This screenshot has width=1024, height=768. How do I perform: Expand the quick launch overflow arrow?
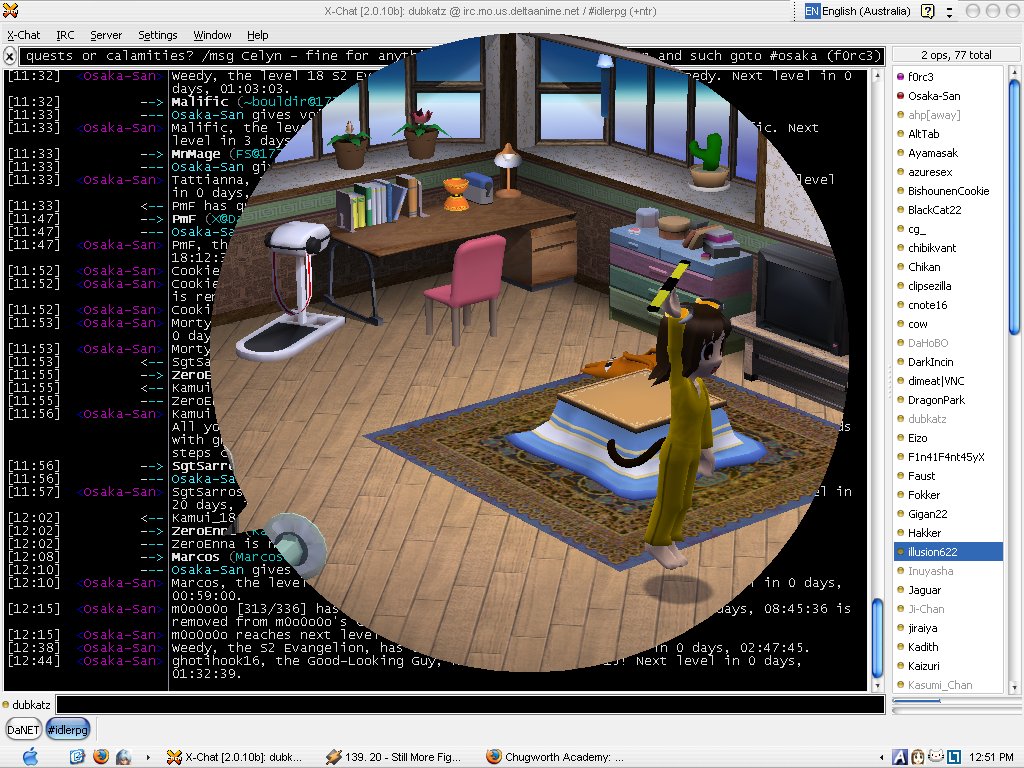coord(148,758)
